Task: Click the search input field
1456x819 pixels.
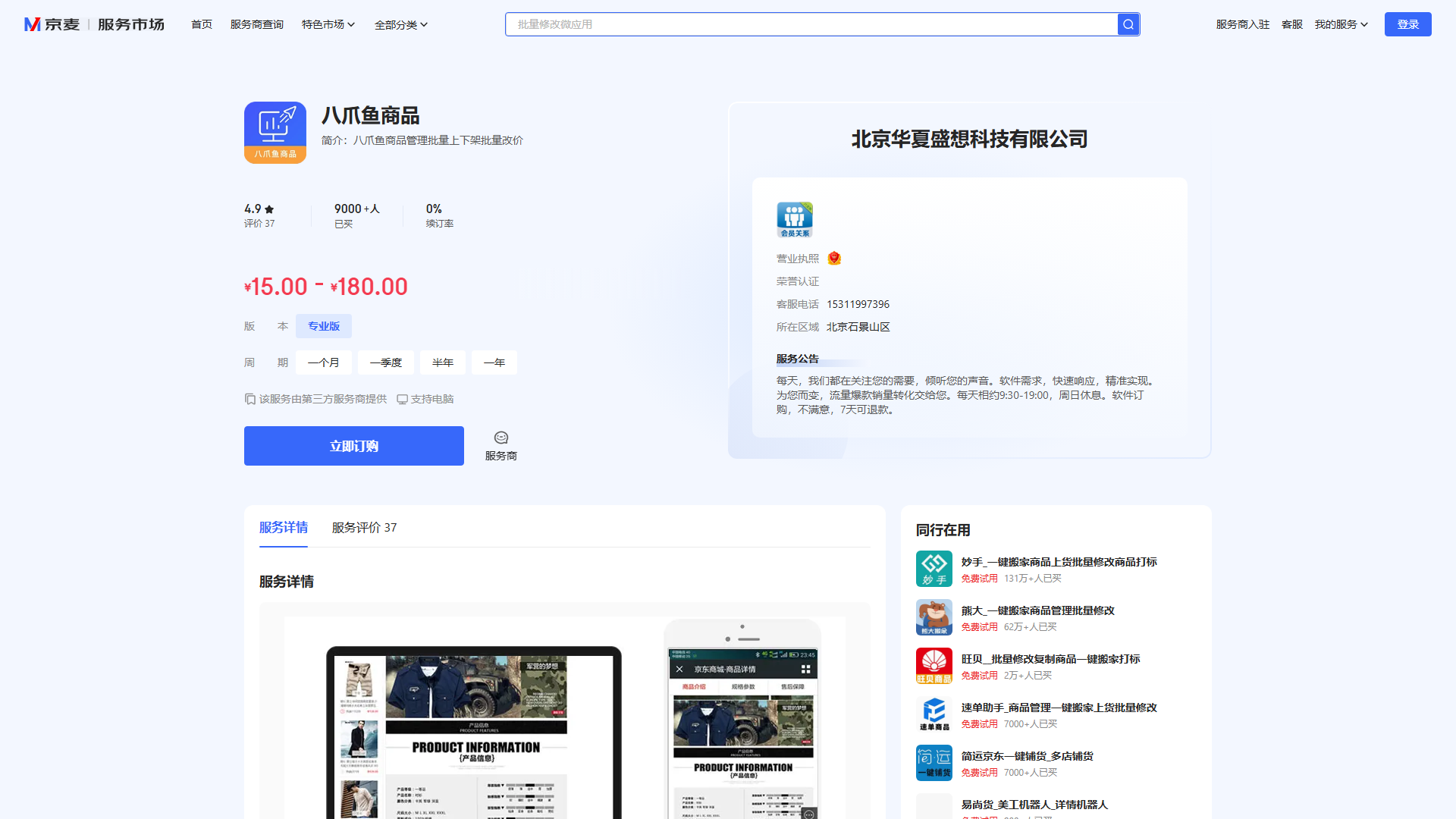Action: tap(811, 24)
